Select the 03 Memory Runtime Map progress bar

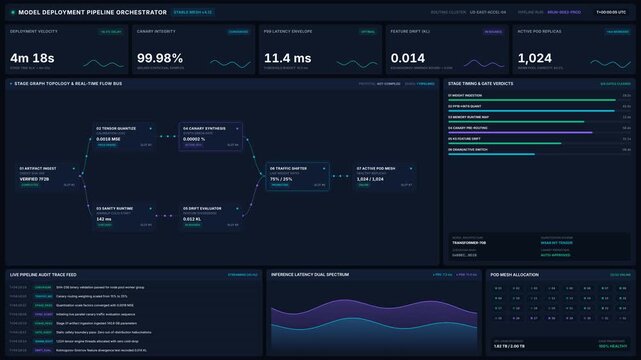coord(540,122)
